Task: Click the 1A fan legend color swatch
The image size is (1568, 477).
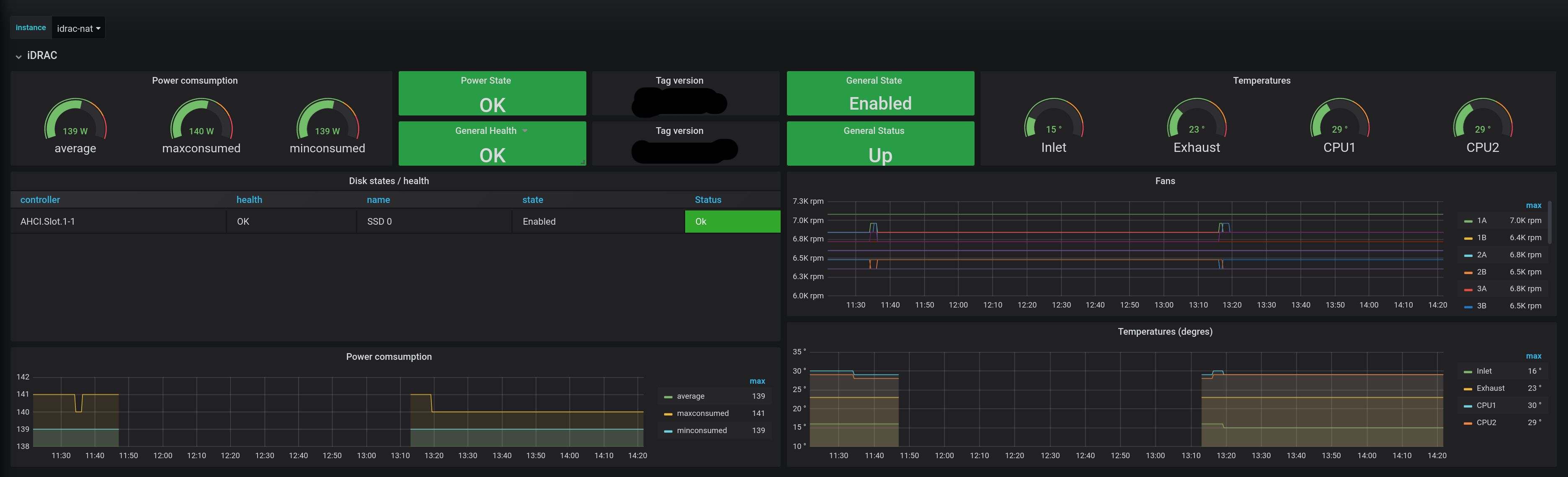Action: (x=1467, y=221)
